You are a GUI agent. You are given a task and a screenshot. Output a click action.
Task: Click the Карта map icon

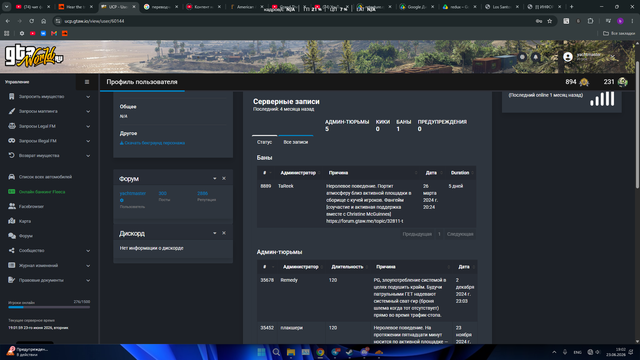11,221
